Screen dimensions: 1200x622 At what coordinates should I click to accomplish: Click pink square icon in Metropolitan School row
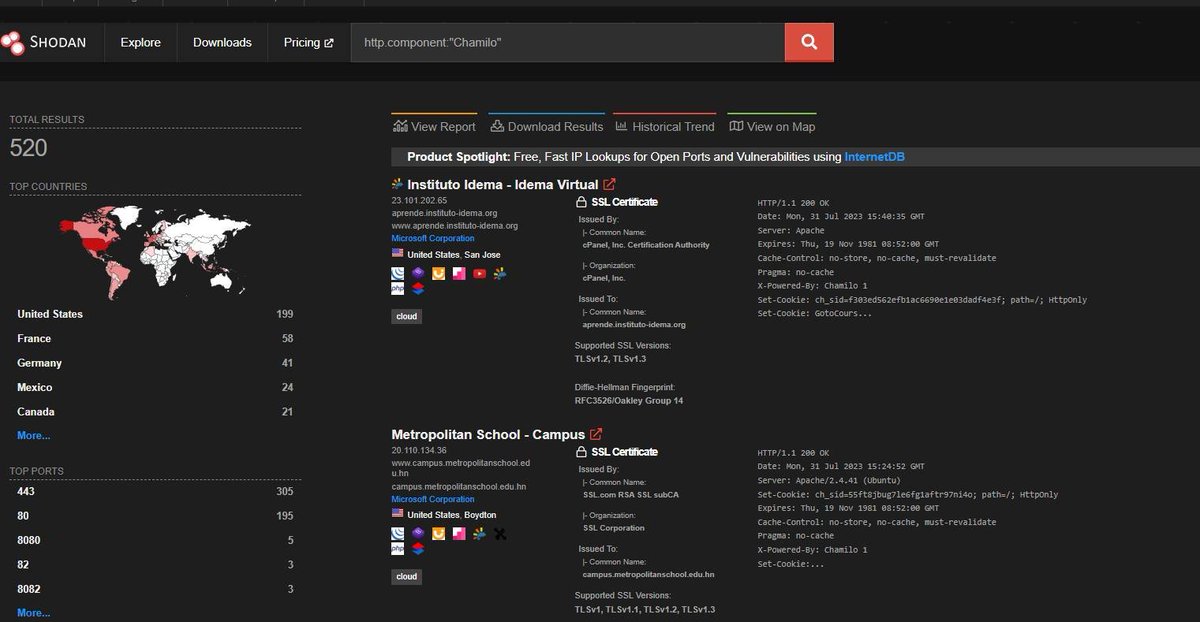click(x=459, y=534)
